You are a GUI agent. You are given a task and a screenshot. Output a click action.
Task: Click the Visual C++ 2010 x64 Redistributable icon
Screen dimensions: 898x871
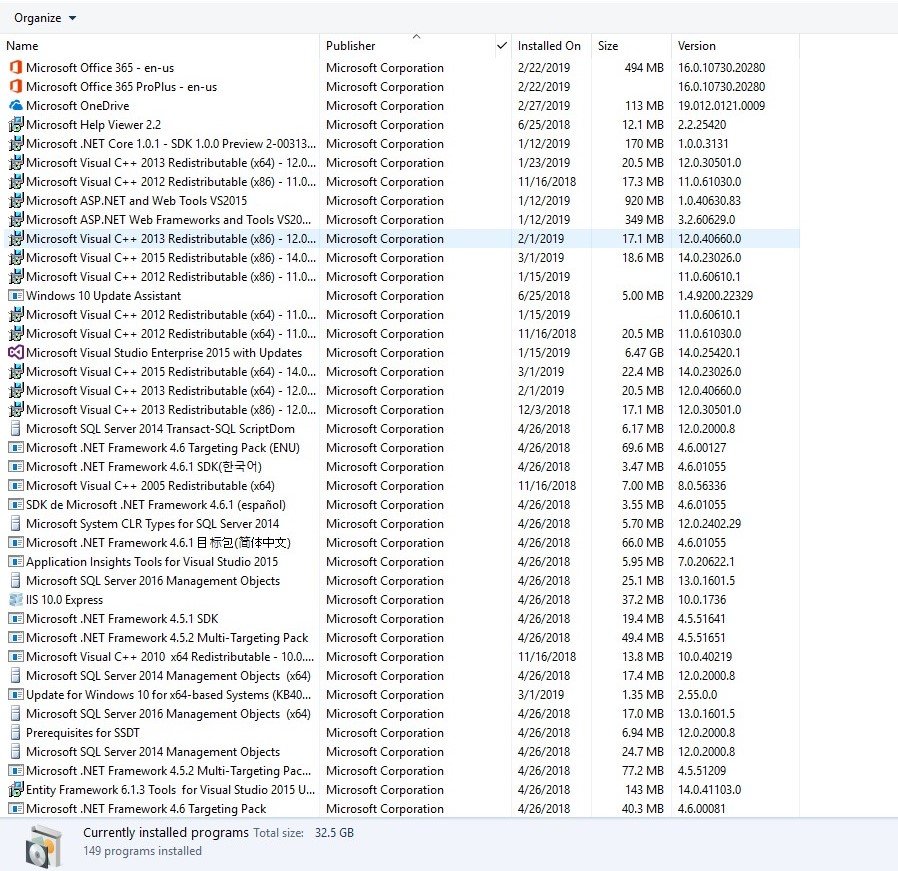[x=16, y=657]
